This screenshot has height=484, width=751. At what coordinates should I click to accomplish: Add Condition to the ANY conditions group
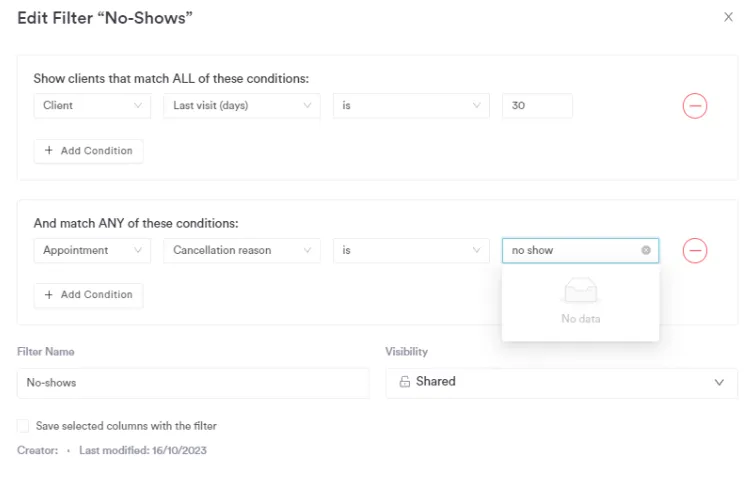(x=89, y=295)
